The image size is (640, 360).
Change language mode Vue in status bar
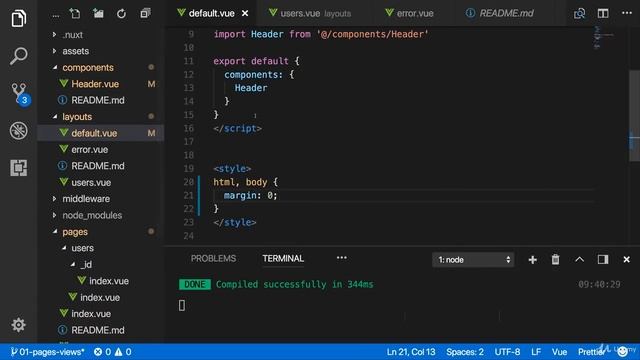click(x=559, y=352)
